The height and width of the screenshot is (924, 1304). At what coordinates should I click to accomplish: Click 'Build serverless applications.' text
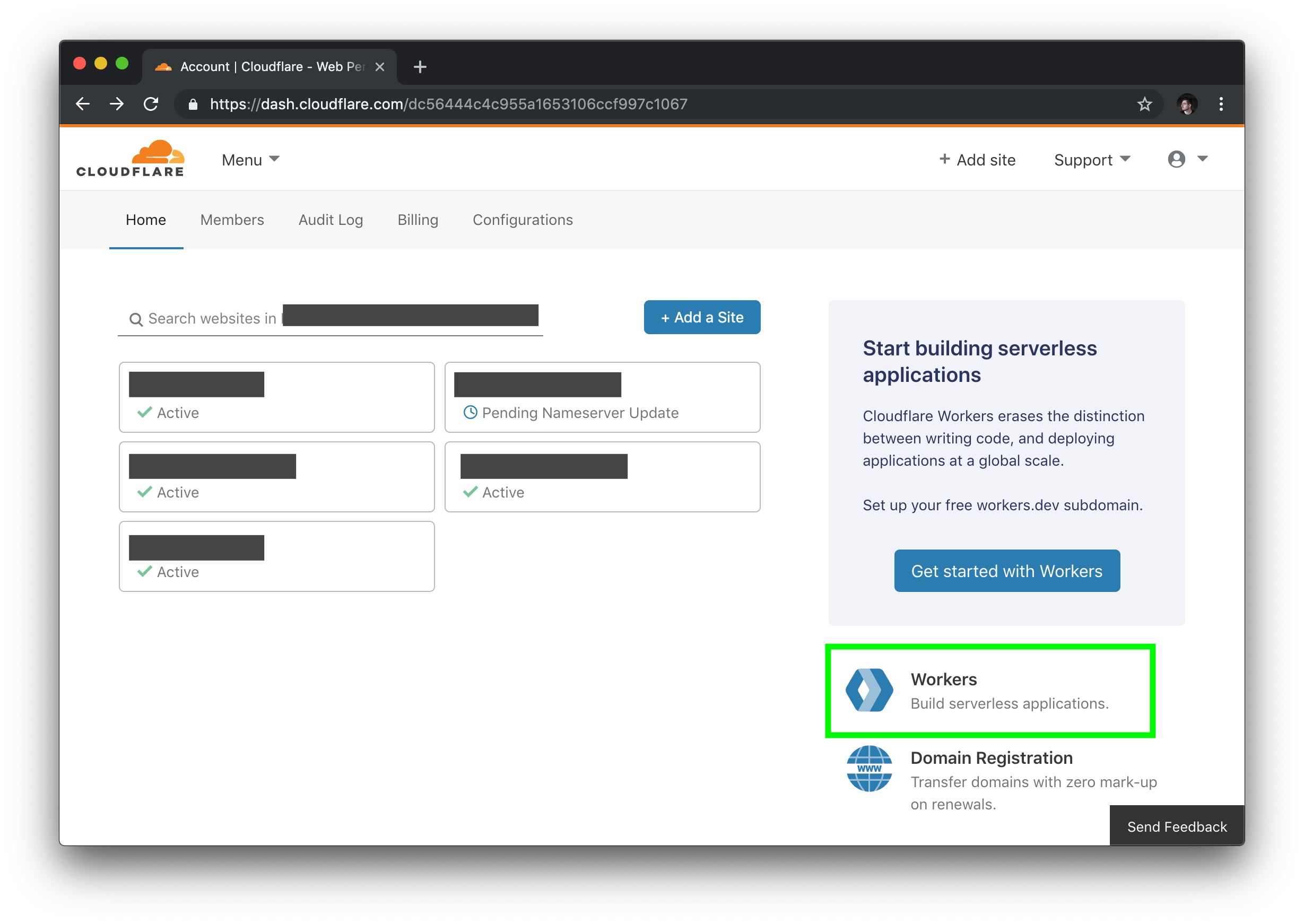pyautogui.click(x=1009, y=704)
